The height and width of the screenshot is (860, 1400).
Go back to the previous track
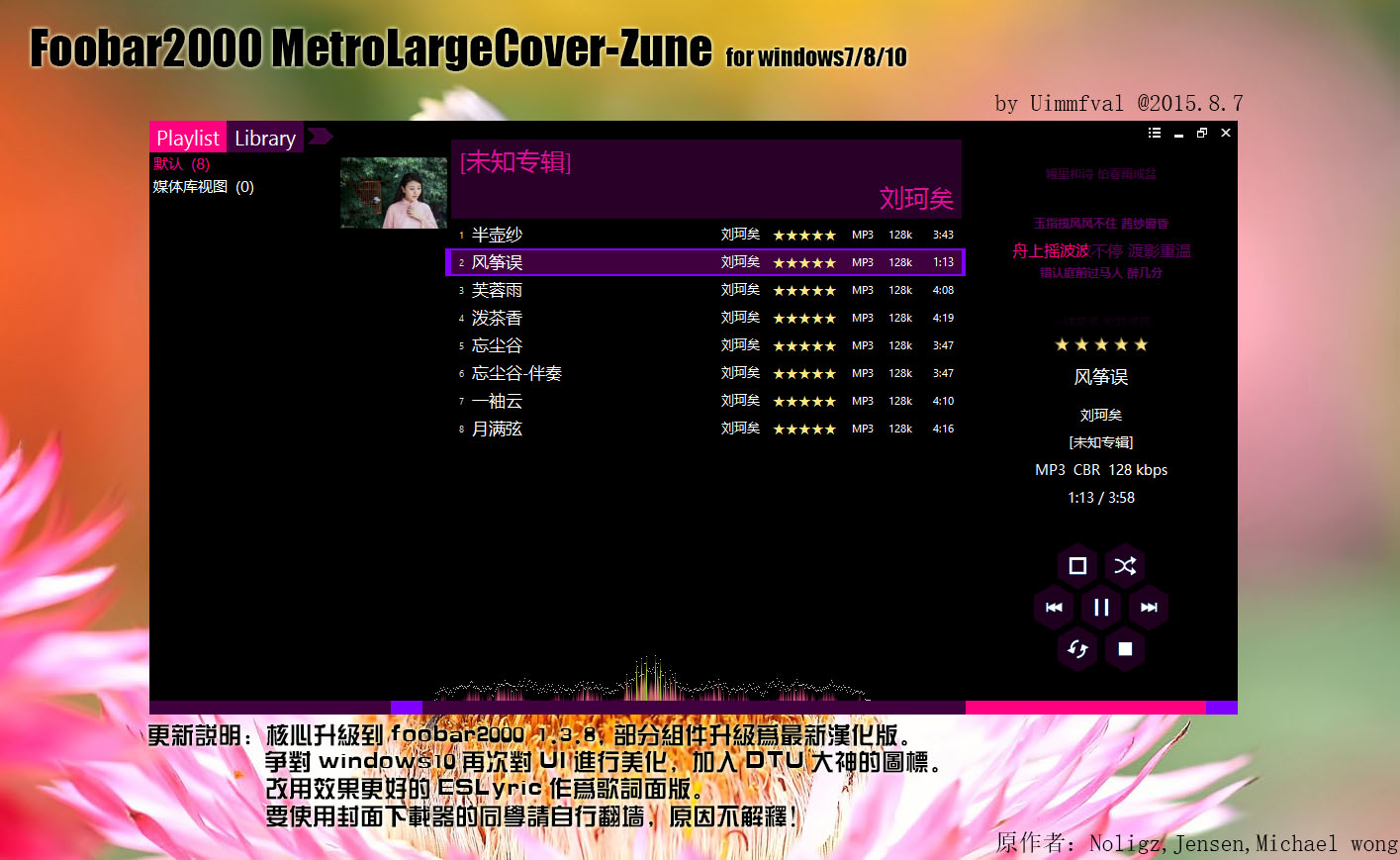tap(1054, 608)
